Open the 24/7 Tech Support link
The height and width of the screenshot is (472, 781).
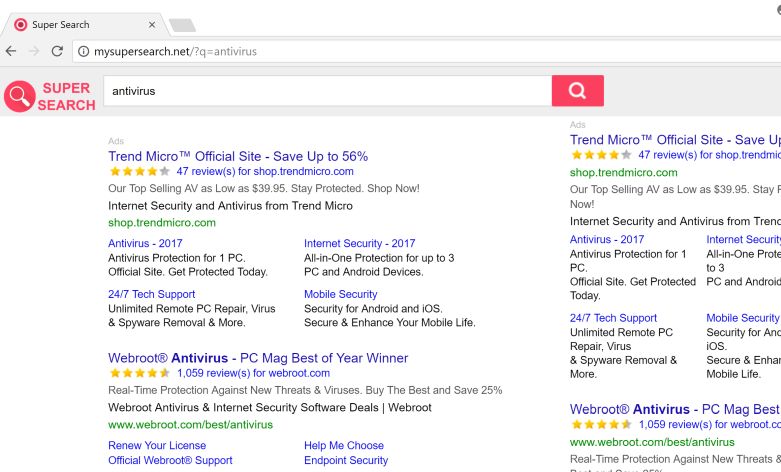(x=151, y=294)
